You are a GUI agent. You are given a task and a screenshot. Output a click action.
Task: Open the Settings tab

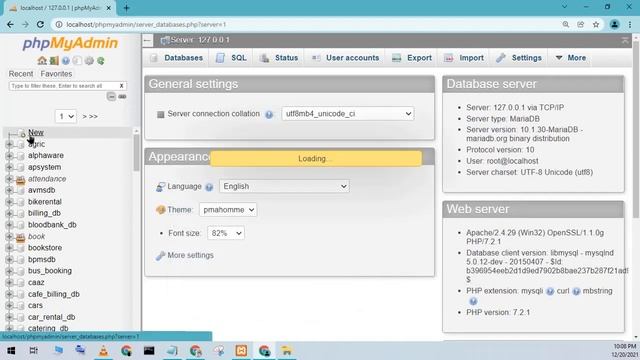point(519,58)
